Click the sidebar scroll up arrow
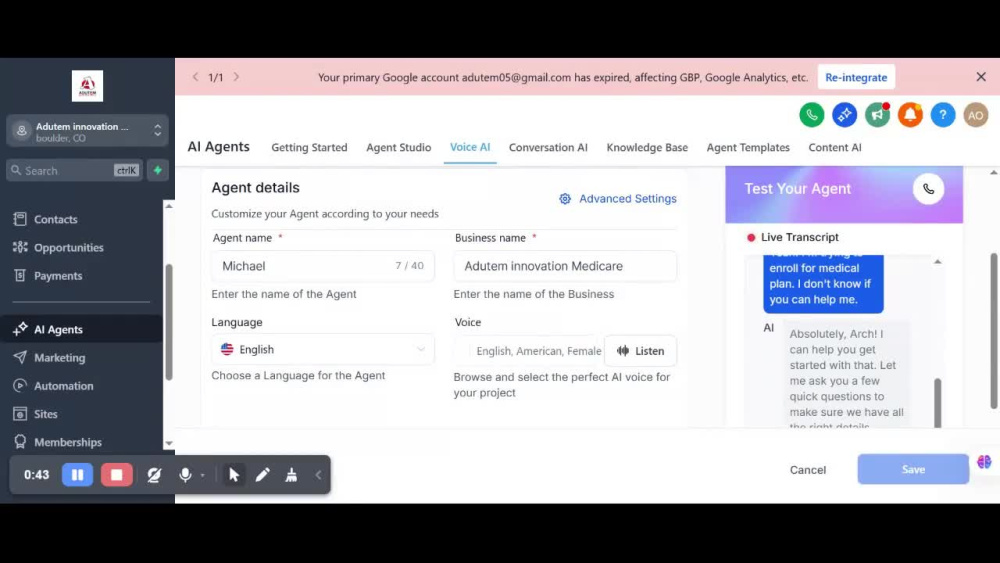The height and width of the screenshot is (563, 1000). point(169,206)
